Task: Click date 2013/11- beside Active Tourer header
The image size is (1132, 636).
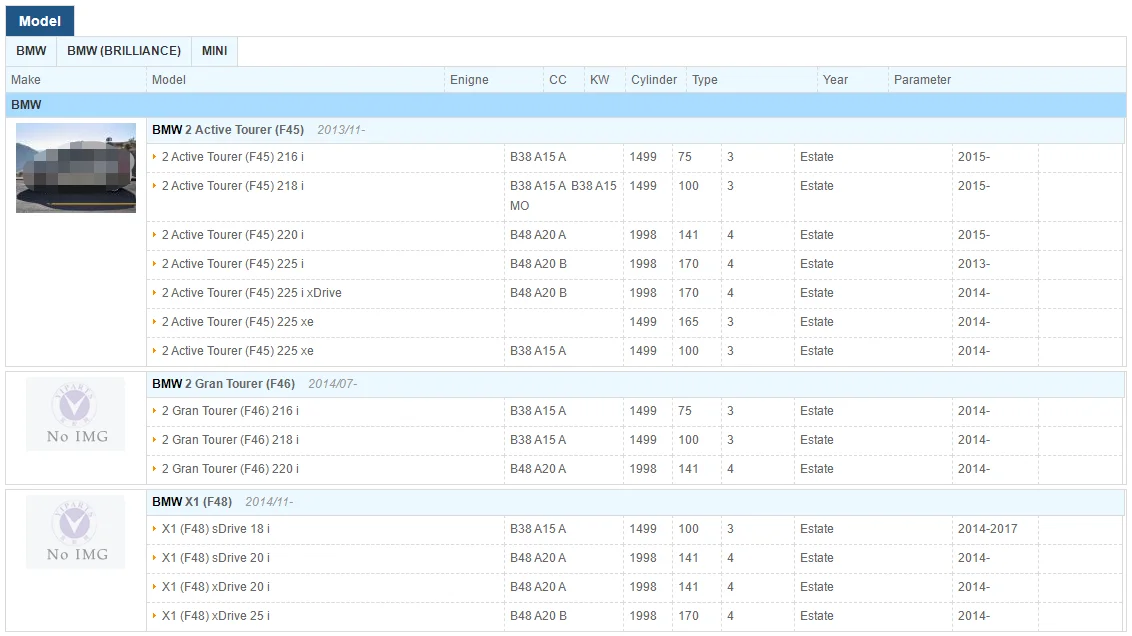Action: pyautogui.click(x=341, y=130)
